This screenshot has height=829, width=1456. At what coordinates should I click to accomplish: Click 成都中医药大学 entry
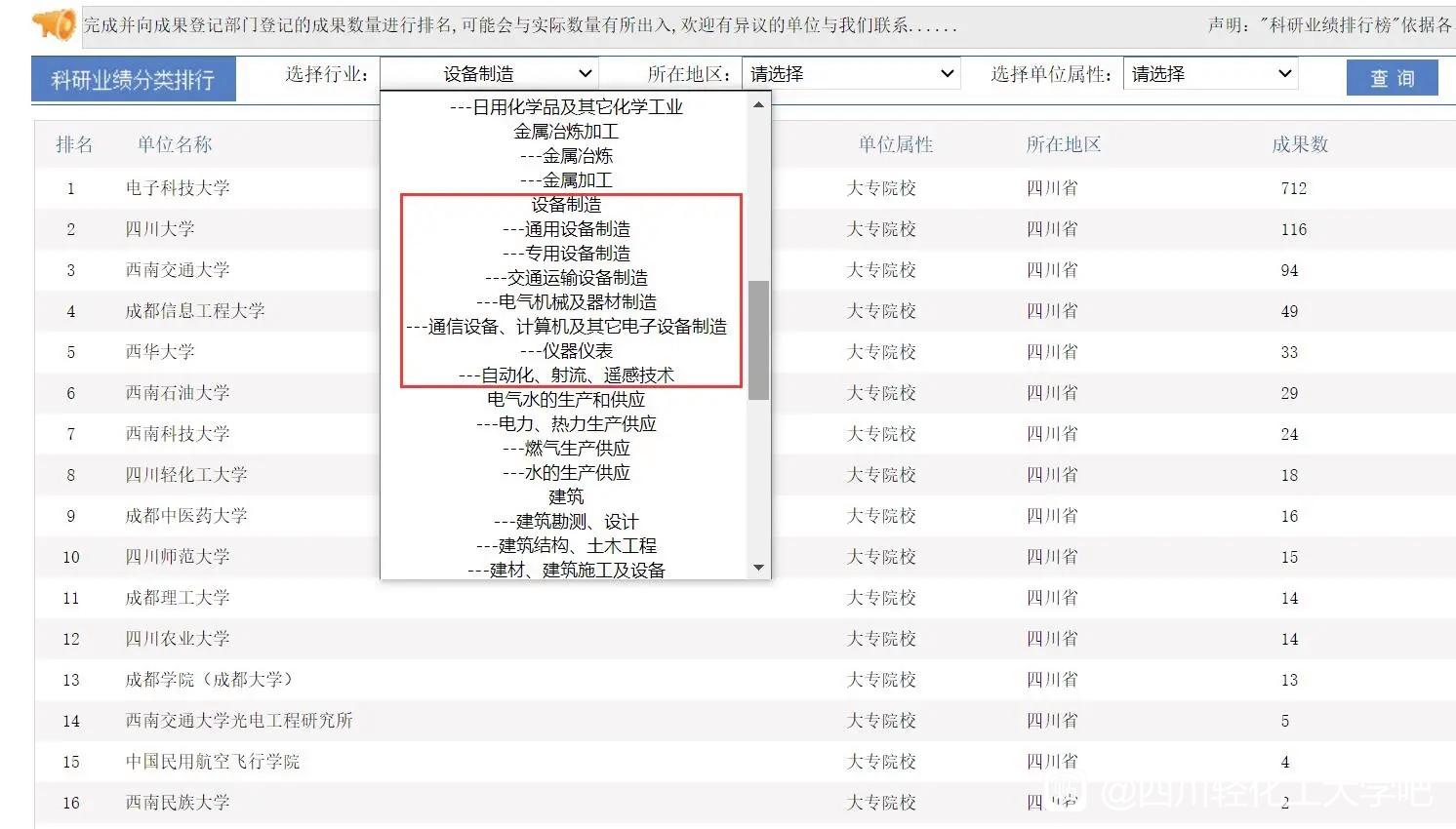click(x=186, y=516)
